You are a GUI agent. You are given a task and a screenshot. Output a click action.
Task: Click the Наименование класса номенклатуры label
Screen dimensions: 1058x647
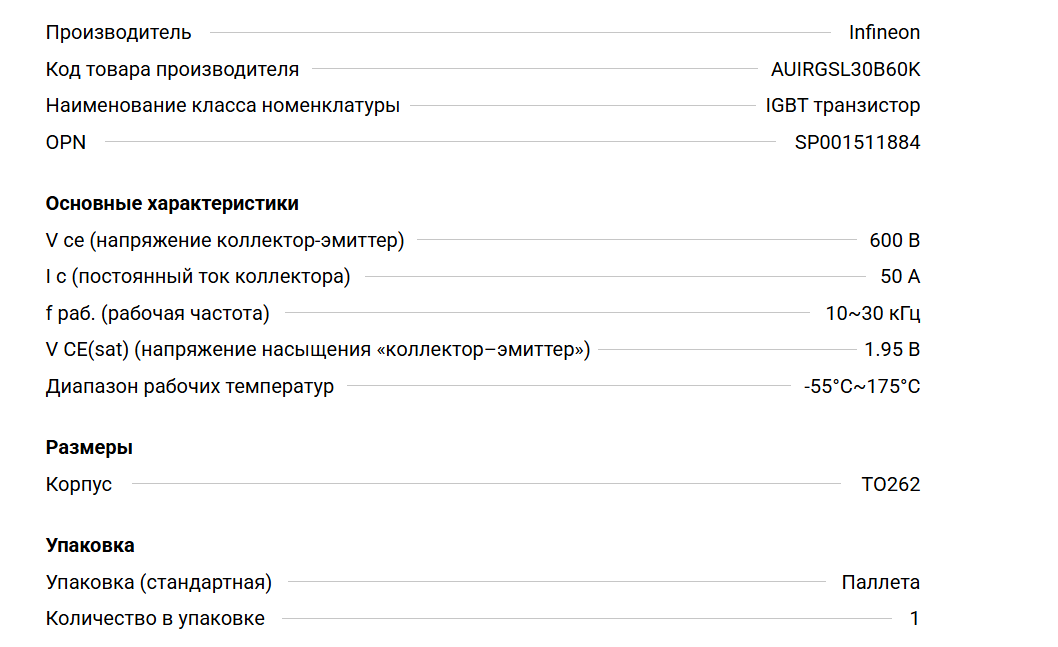222,105
